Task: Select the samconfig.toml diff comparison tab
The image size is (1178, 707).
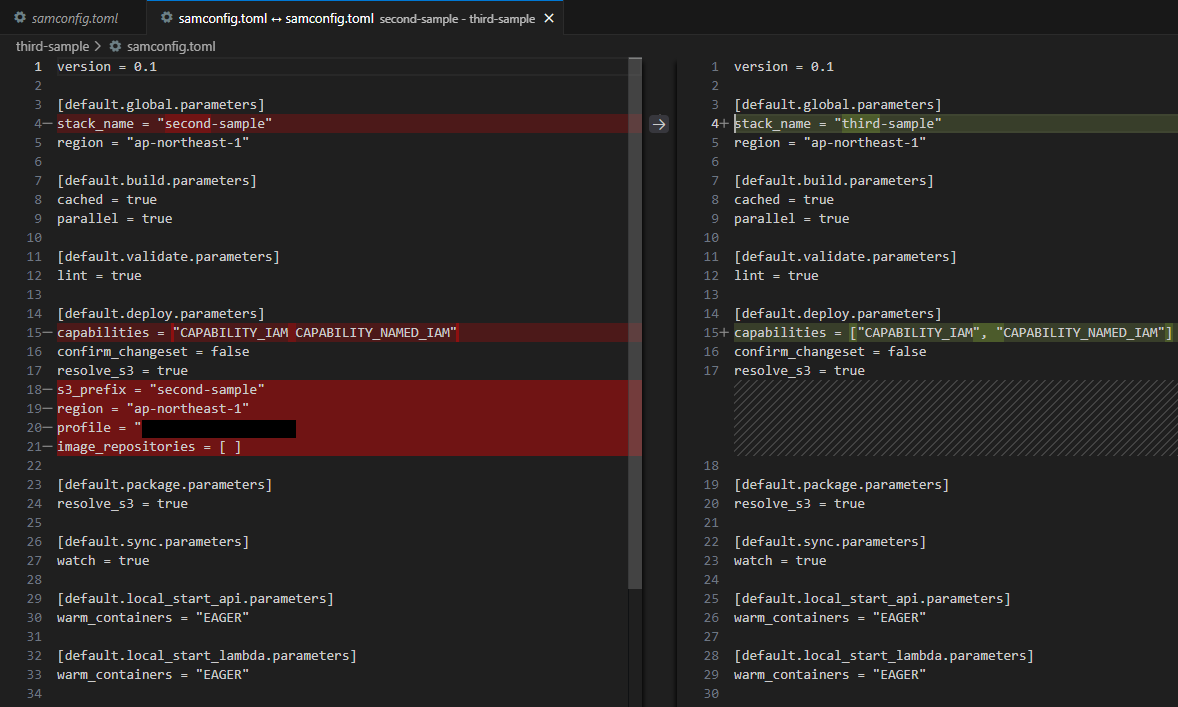Action: coord(356,18)
